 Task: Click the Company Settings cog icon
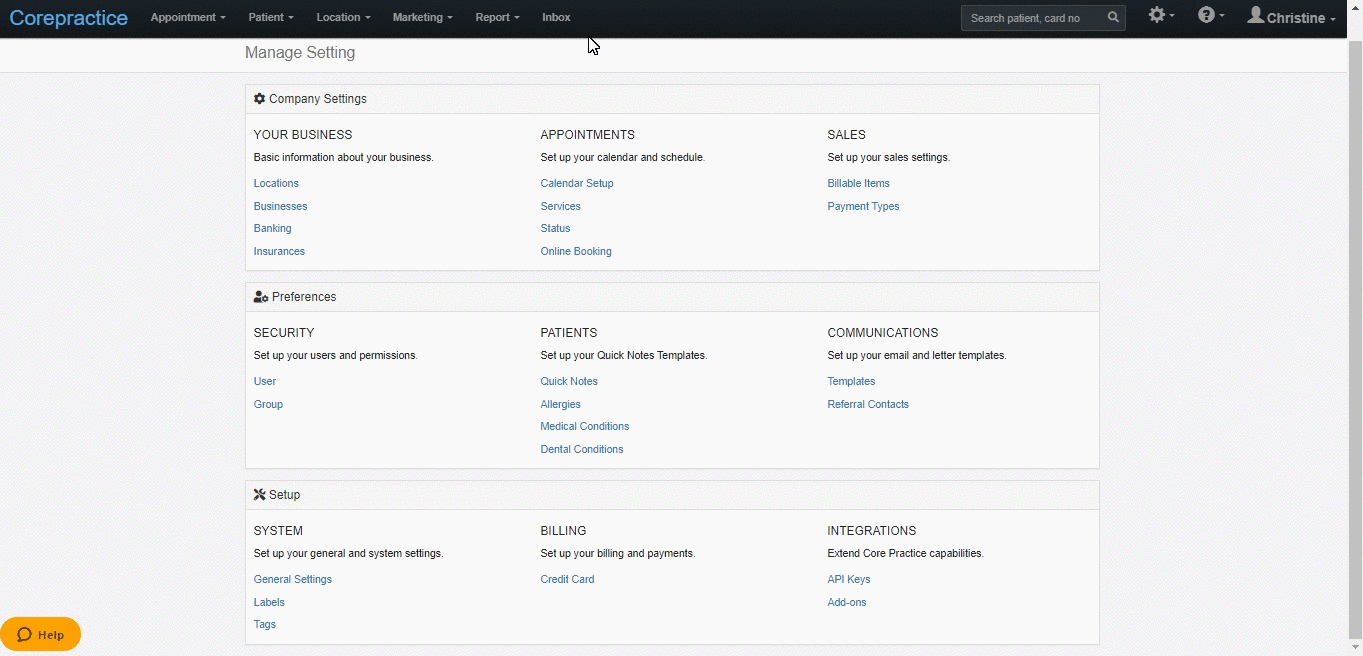[x=260, y=99]
